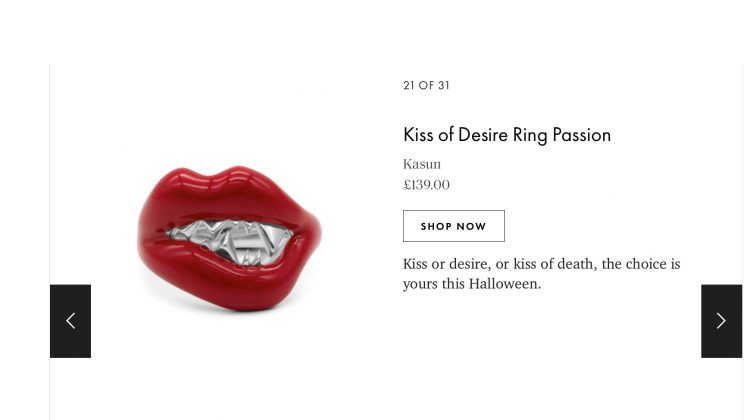Image resolution: width=750 pixels, height=420 pixels.
Task: Click the 21 OF 31 slide counter
Action: tap(426, 86)
